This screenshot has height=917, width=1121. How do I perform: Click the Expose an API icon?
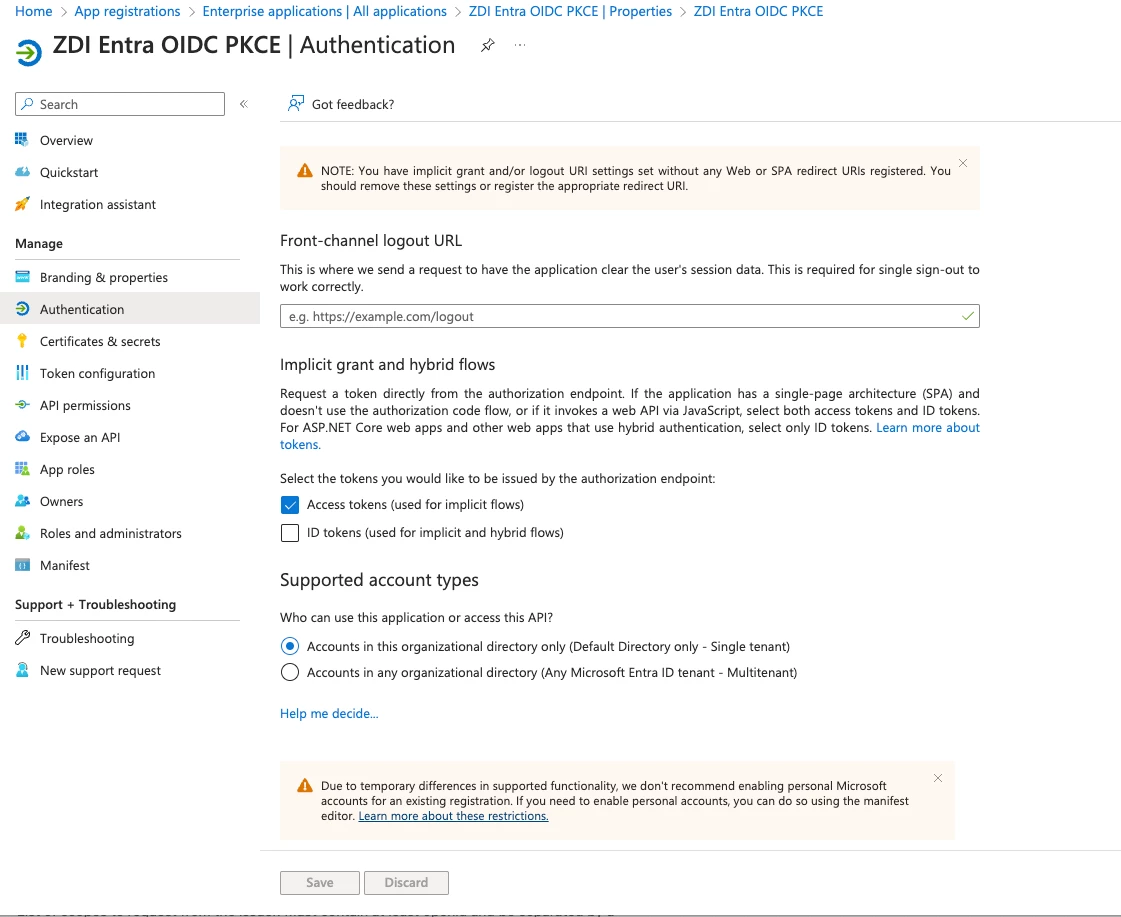22,437
